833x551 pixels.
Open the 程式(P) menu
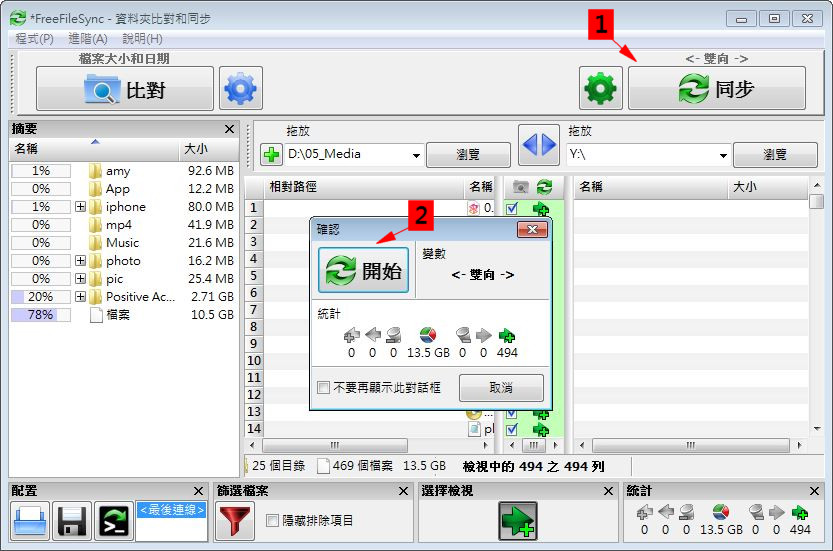[35, 38]
